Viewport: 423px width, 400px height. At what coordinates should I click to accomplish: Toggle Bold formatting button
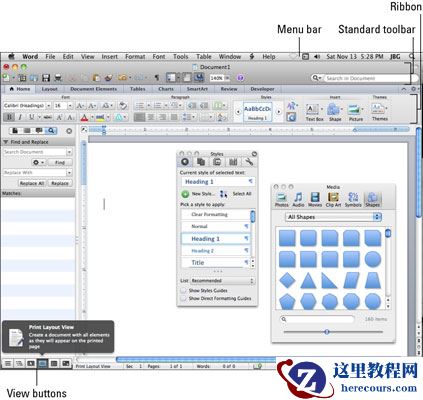[9, 117]
